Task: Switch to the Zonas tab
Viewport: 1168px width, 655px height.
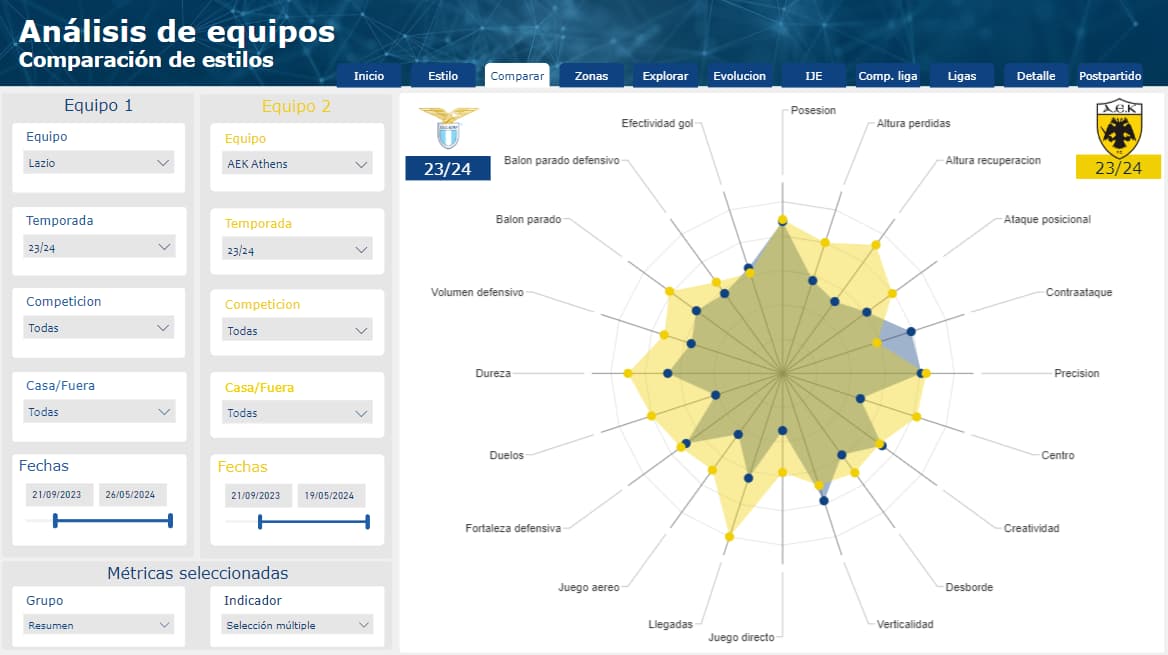Action: click(591, 76)
